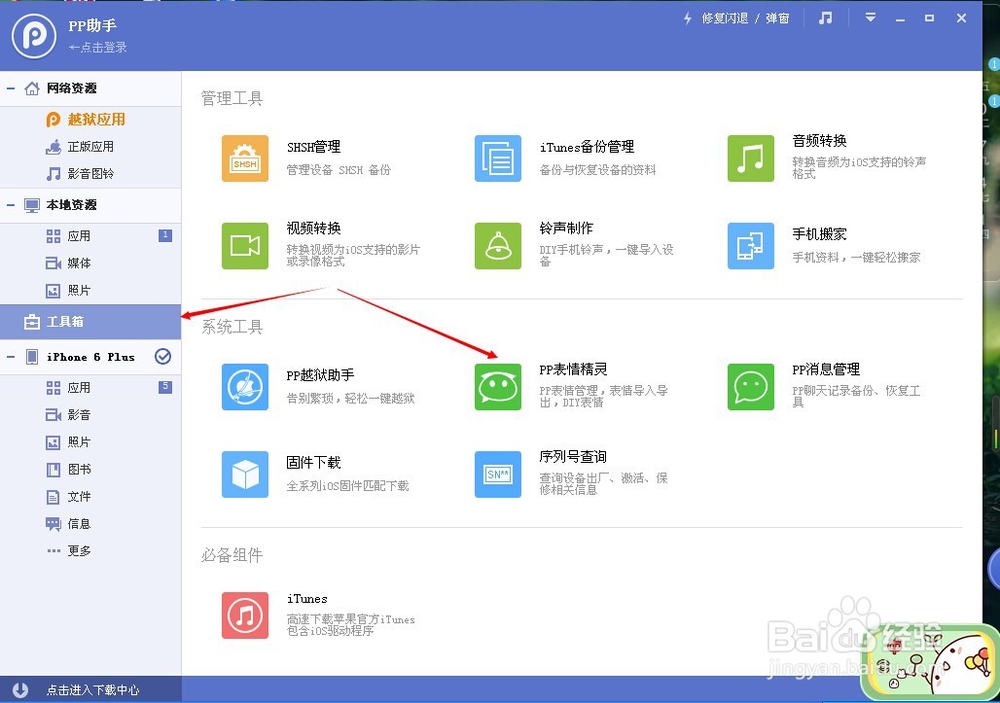This screenshot has width=1000, height=703.
Task: Open 应用 under 本地资源
Action: point(91,236)
